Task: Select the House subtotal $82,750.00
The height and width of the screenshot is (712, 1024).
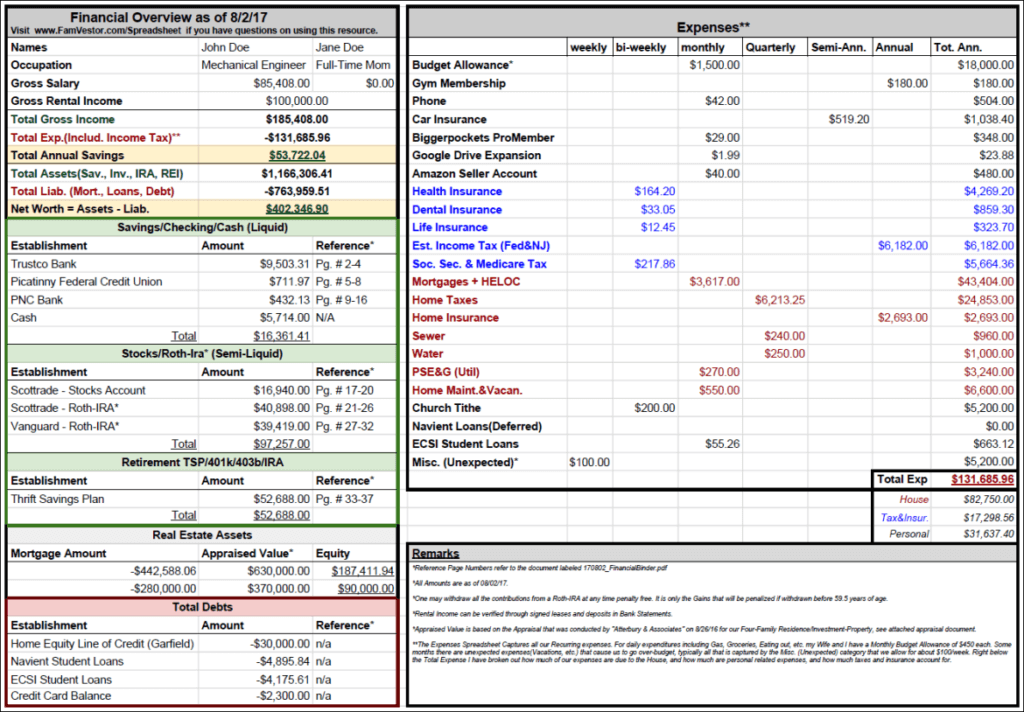Action: (x=989, y=499)
